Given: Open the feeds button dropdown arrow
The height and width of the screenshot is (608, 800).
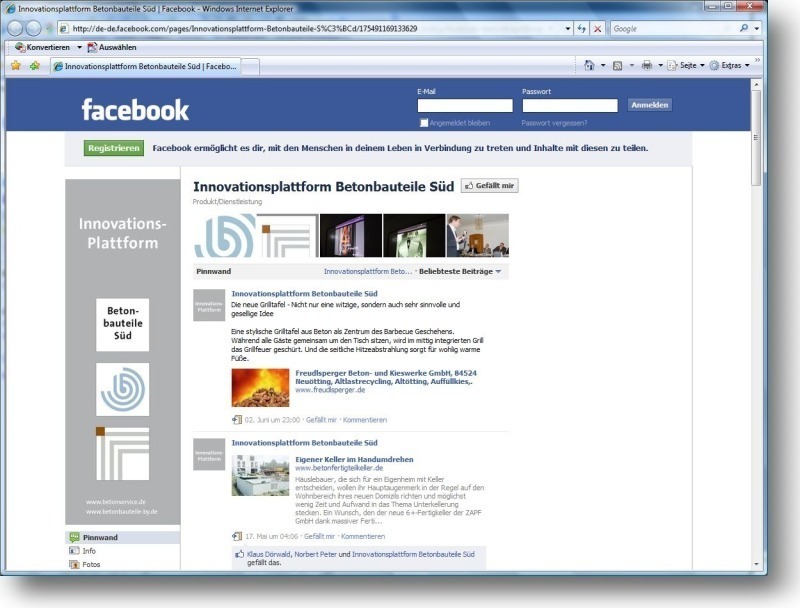Looking at the screenshot, I should tap(632, 65).
